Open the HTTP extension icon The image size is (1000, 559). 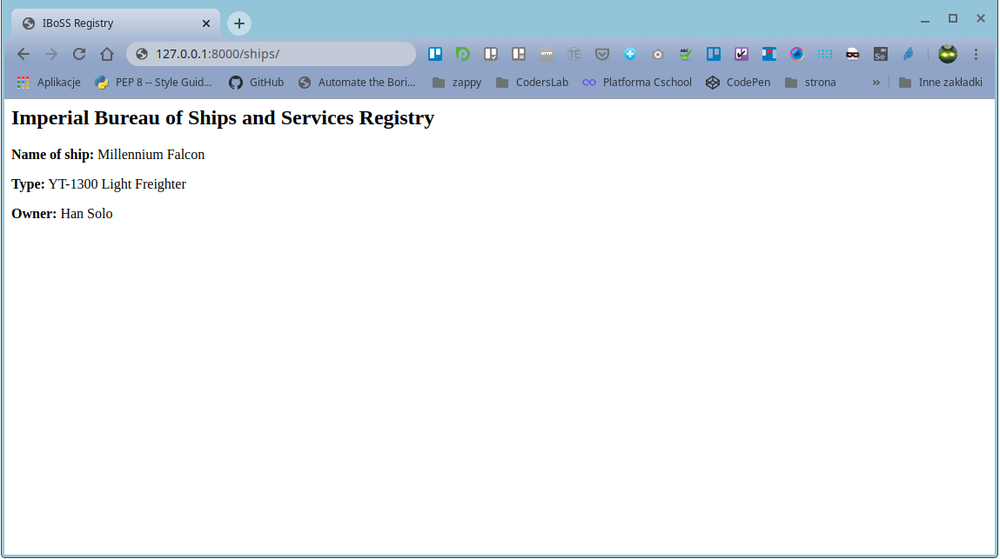tap(547, 54)
